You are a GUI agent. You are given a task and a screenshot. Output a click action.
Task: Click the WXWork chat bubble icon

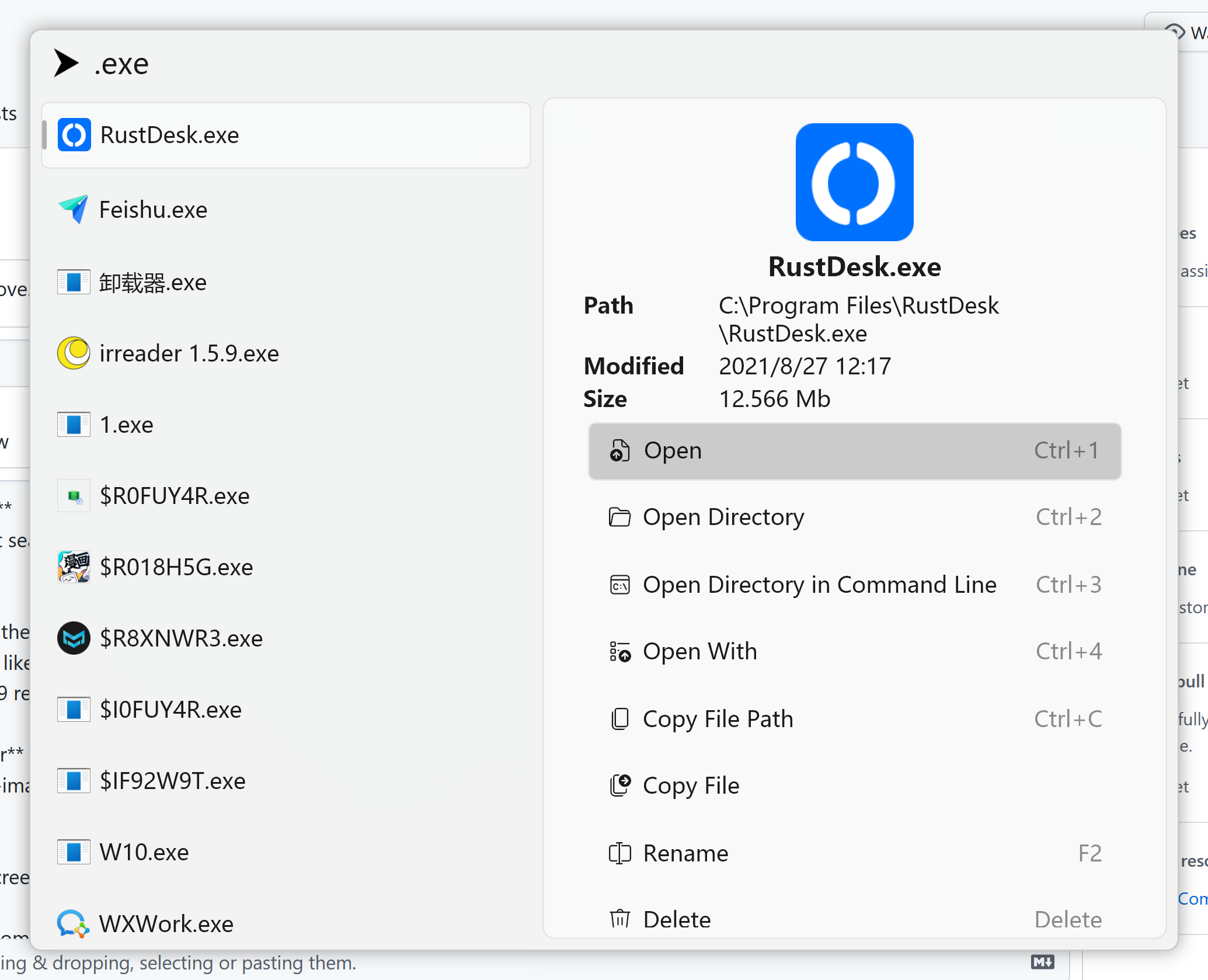pyautogui.click(x=73, y=923)
